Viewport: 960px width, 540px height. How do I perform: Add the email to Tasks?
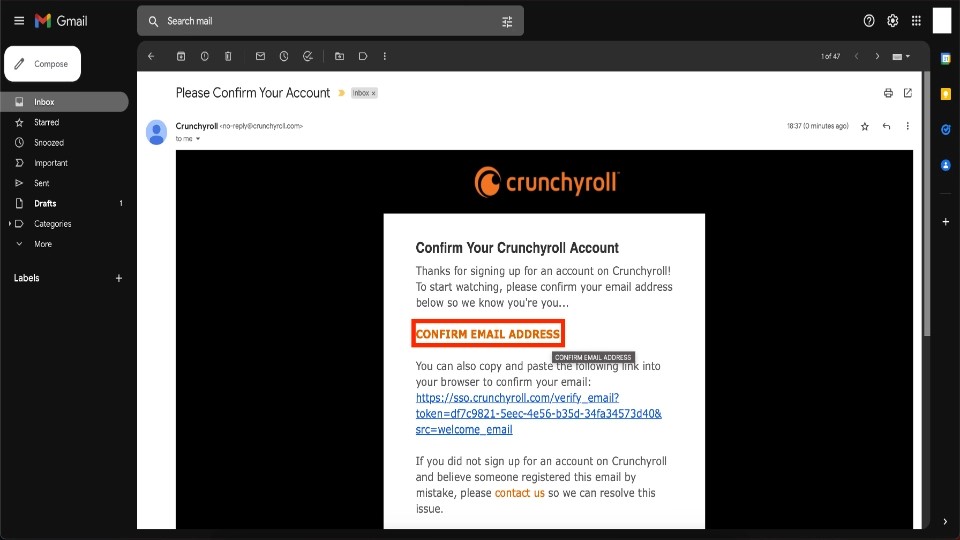[x=307, y=56]
